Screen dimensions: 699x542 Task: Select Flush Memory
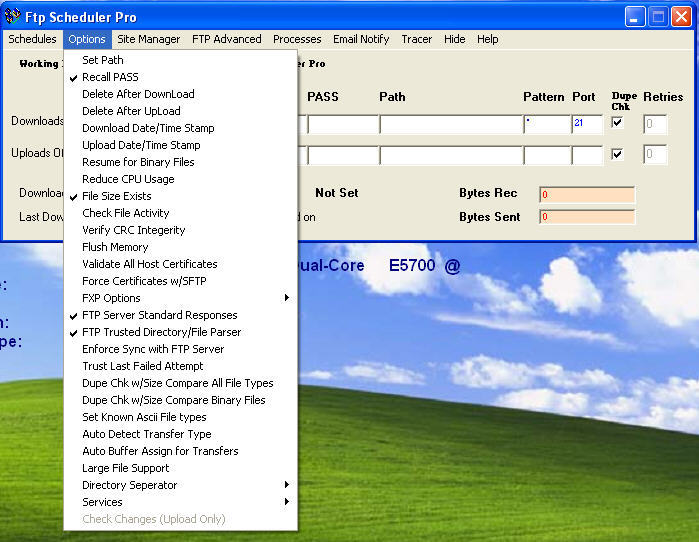(x=181, y=247)
